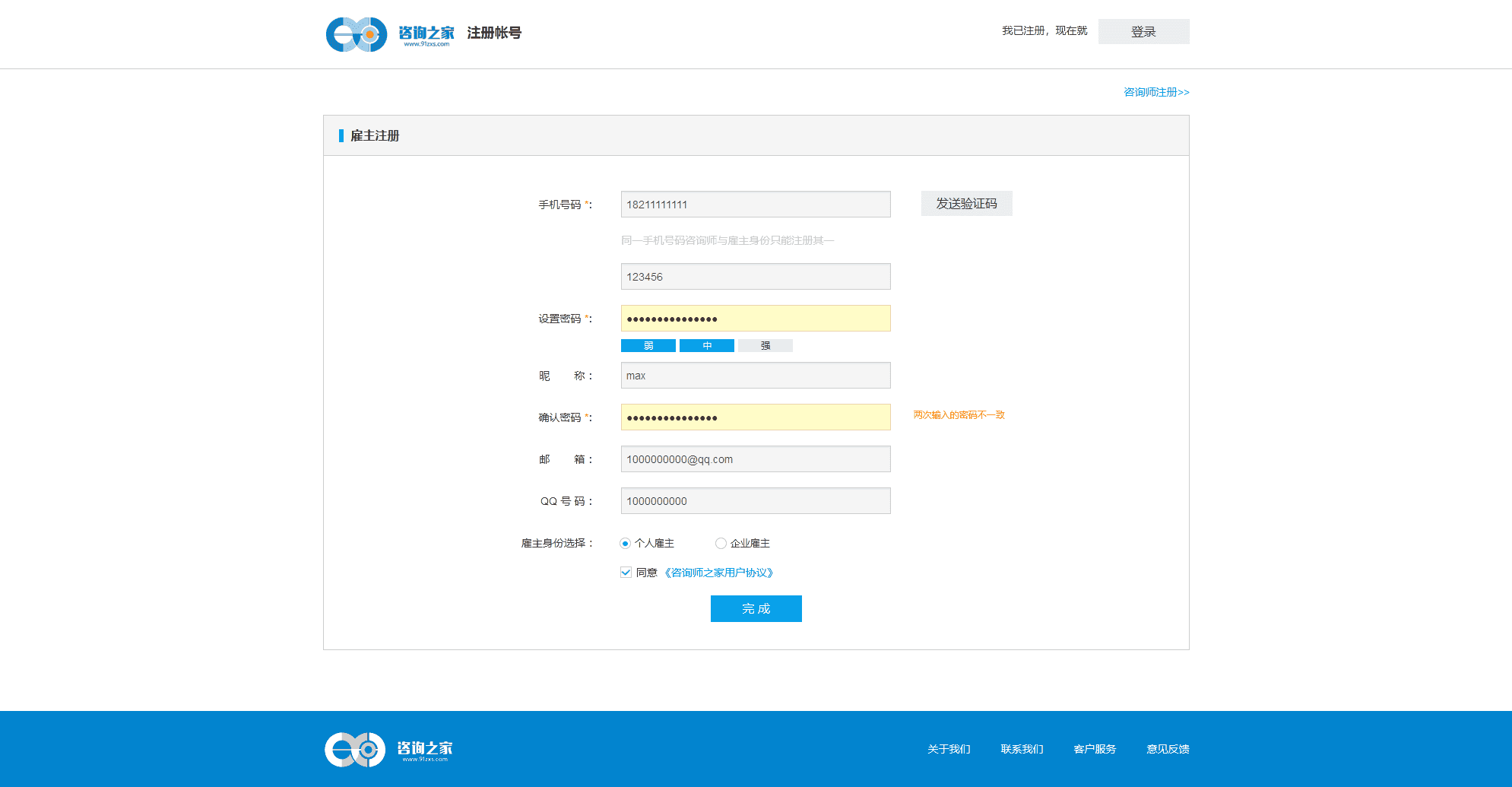Open the 客户服务 footer link
The image size is (1512, 787).
(1095, 749)
